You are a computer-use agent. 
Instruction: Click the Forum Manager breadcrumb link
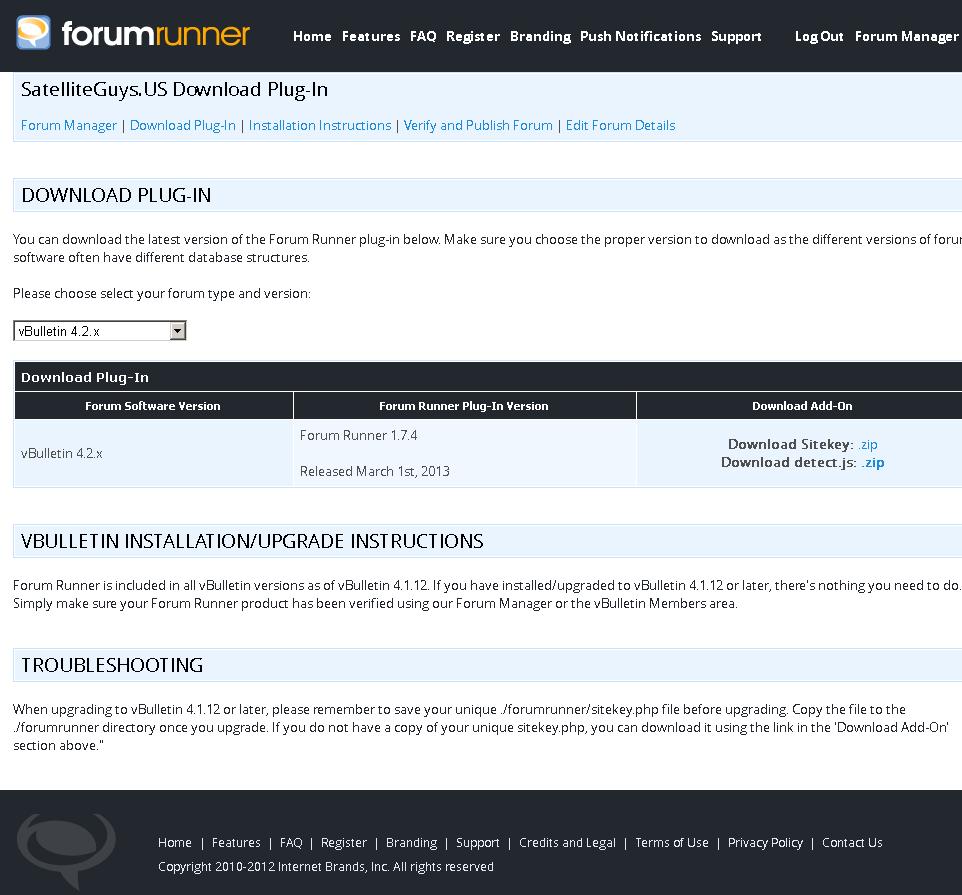[x=69, y=125]
